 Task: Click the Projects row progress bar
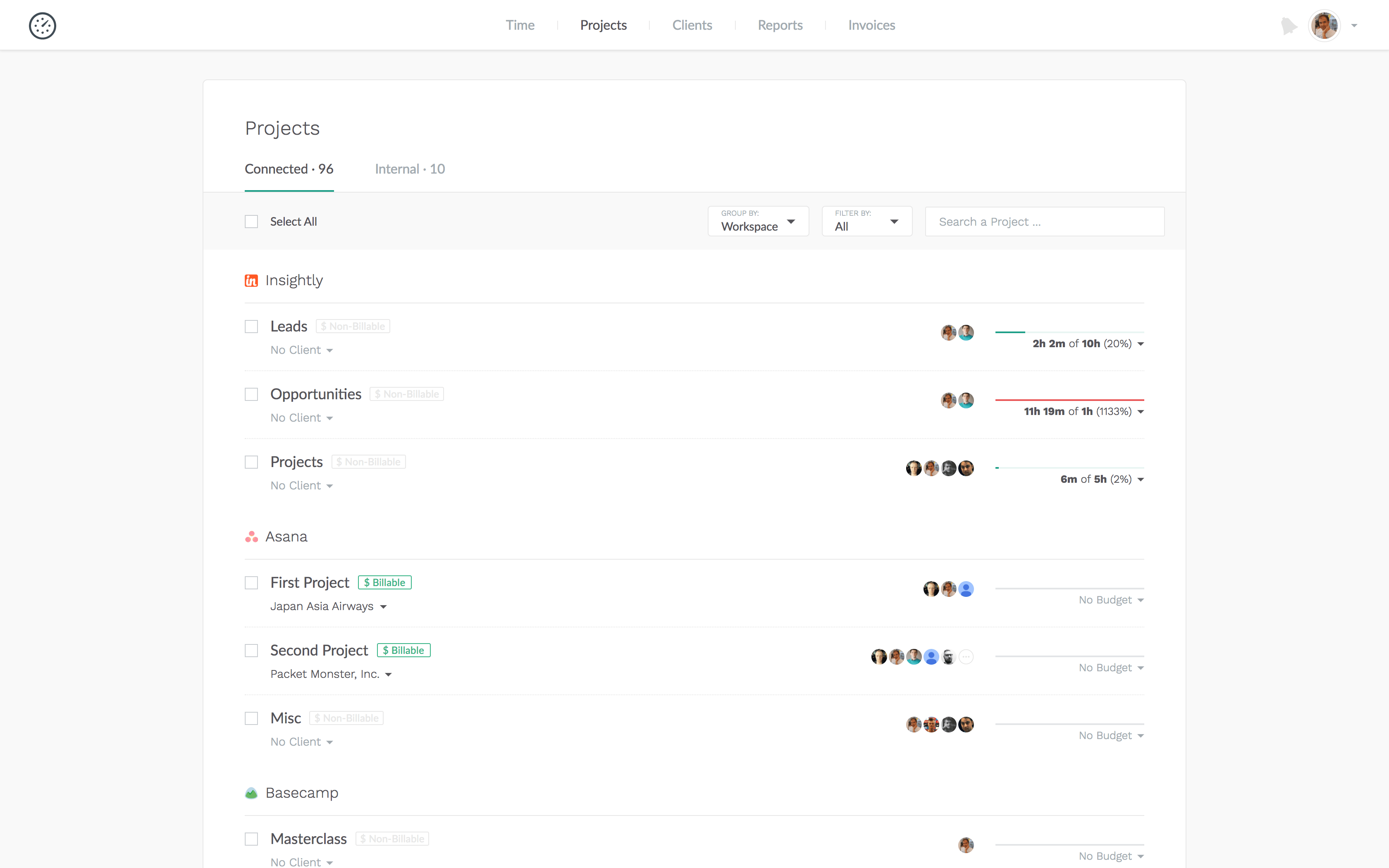[x=1069, y=467]
